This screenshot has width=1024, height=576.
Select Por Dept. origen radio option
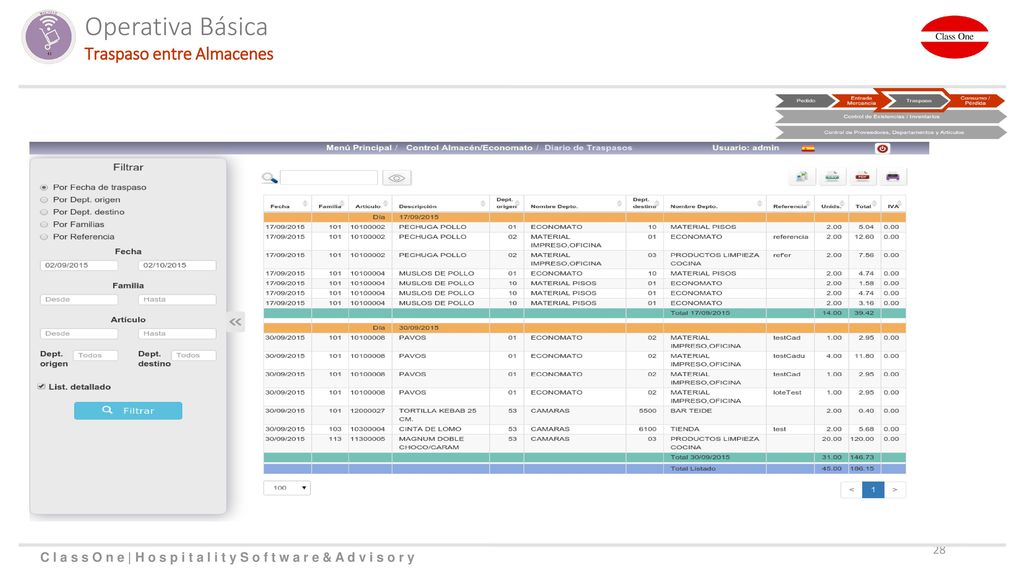[x=44, y=200]
